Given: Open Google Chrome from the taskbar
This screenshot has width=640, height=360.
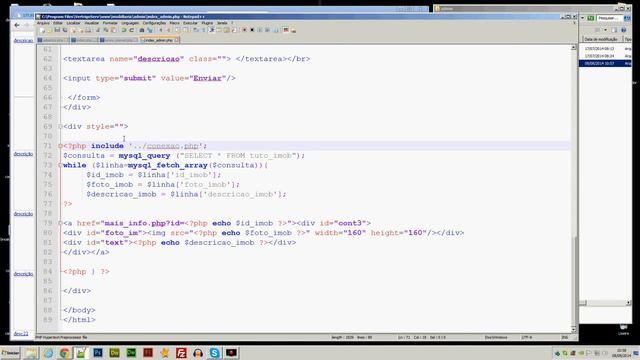Looking at the screenshot, I should pos(64,353).
